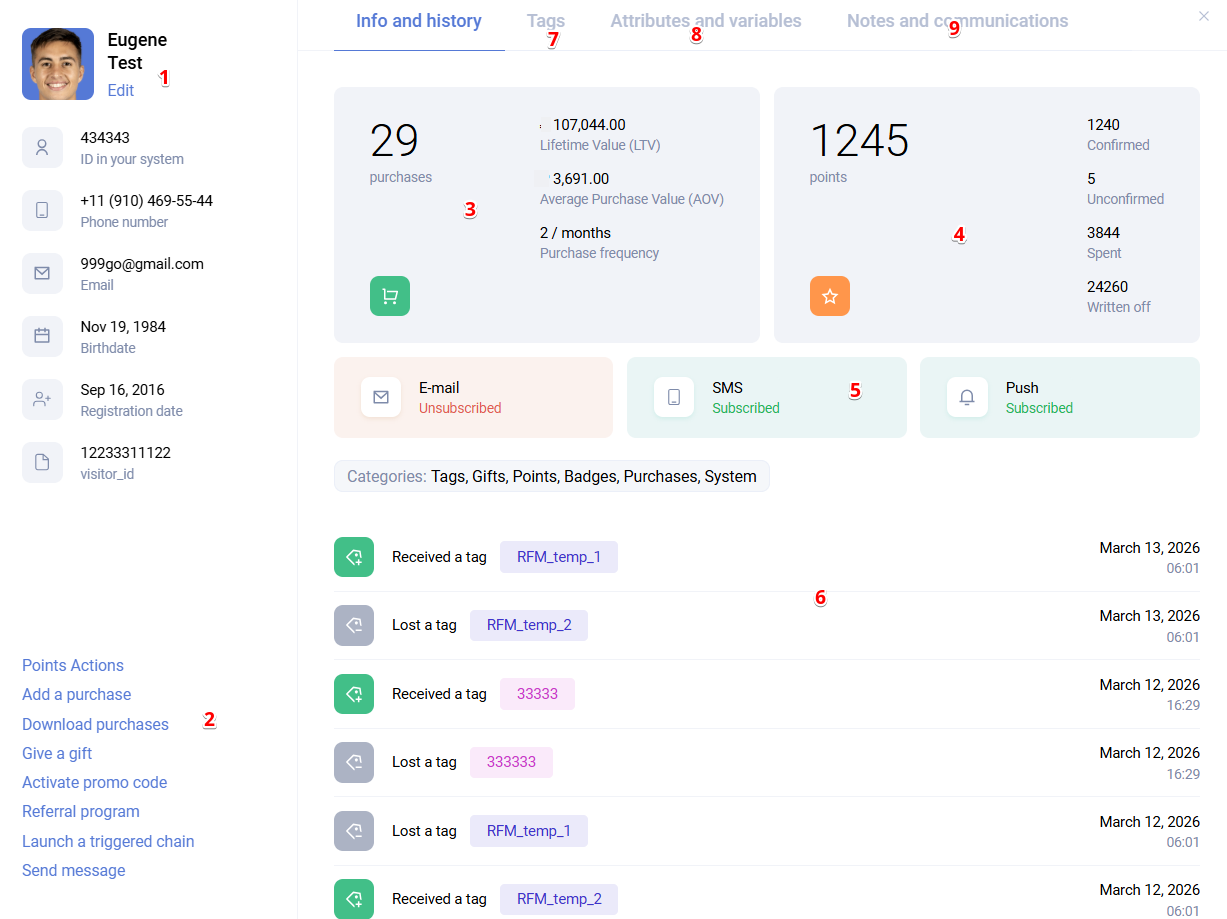Select the pink 33333 tag chip
The height and width of the screenshot is (919, 1227).
pos(537,694)
